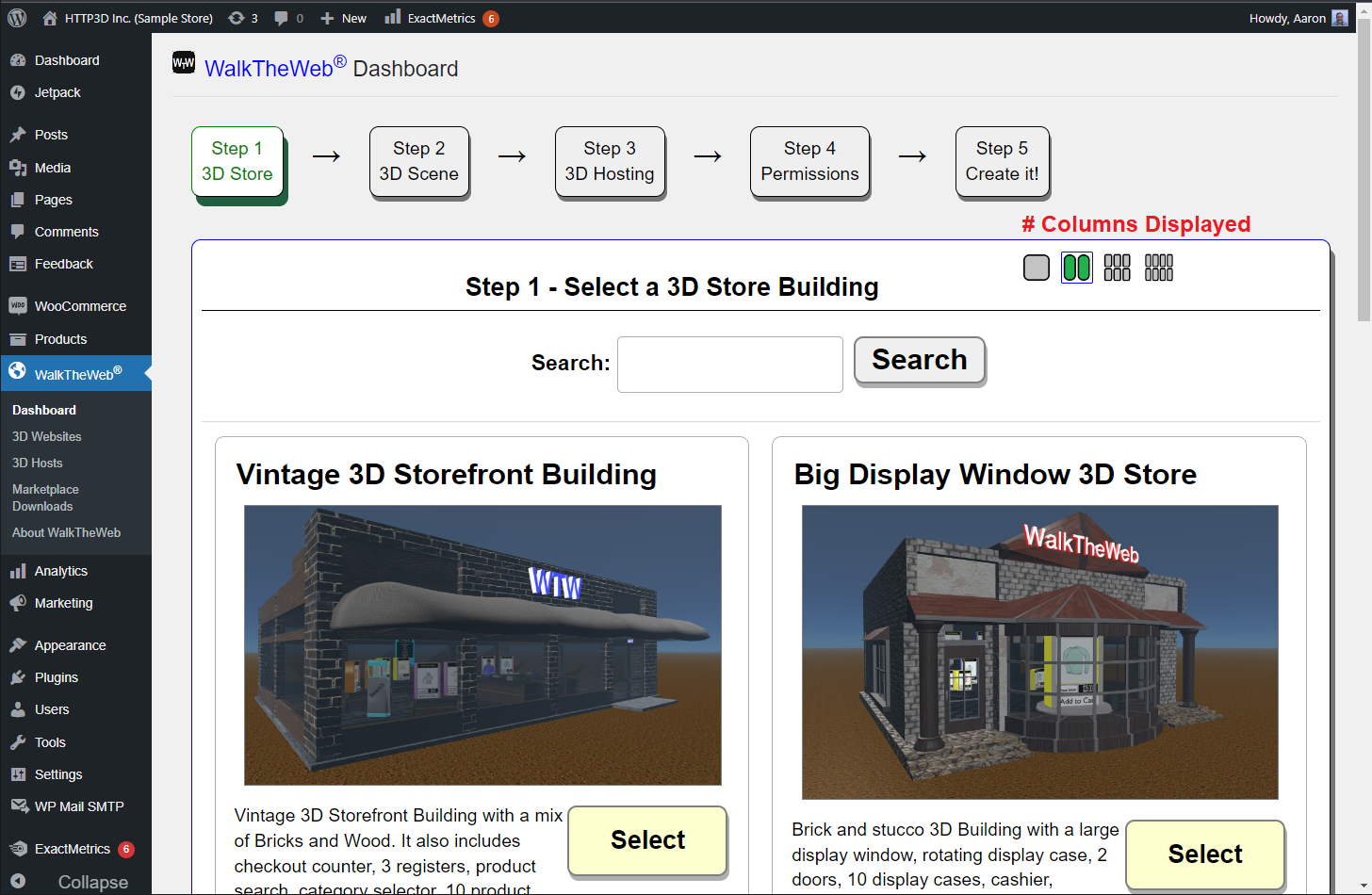This screenshot has width=1372, height=895.
Task: Go to Step 2 3D Scene
Action: click(x=419, y=161)
